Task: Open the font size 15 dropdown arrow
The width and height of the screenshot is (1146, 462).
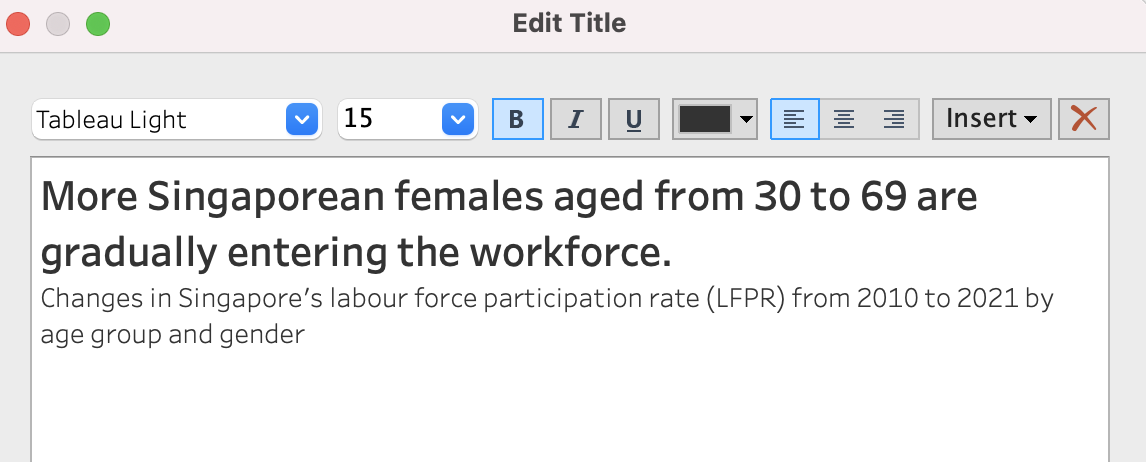Action: click(x=457, y=120)
